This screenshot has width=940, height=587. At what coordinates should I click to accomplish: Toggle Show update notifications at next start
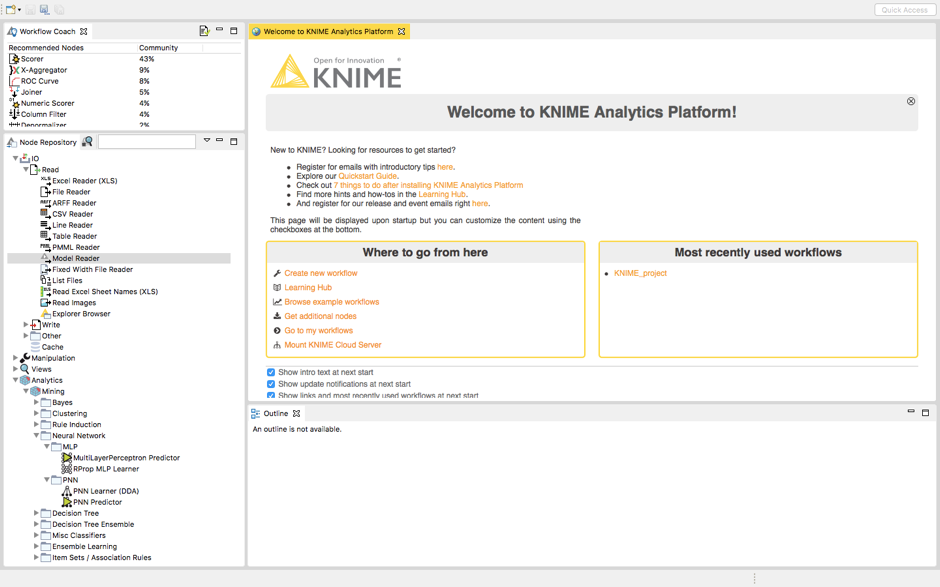271,384
